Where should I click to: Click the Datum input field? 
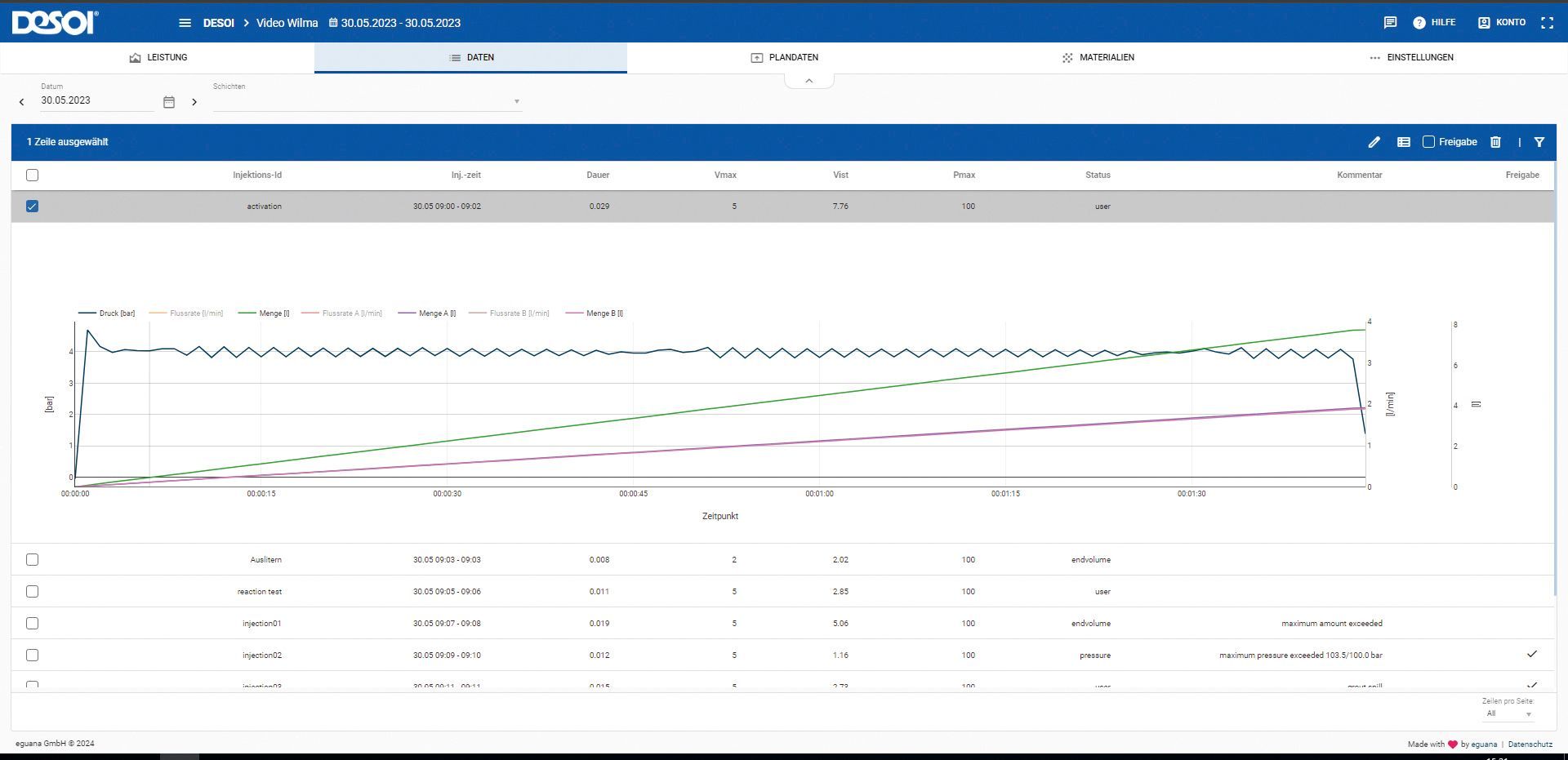click(96, 100)
